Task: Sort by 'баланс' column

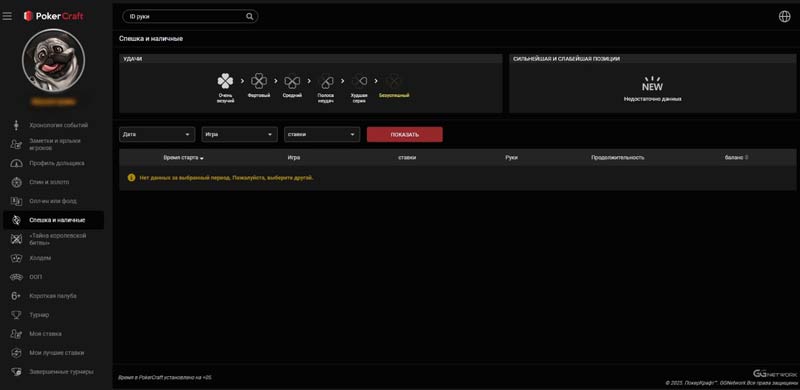Action: click(x=737, y=158)
